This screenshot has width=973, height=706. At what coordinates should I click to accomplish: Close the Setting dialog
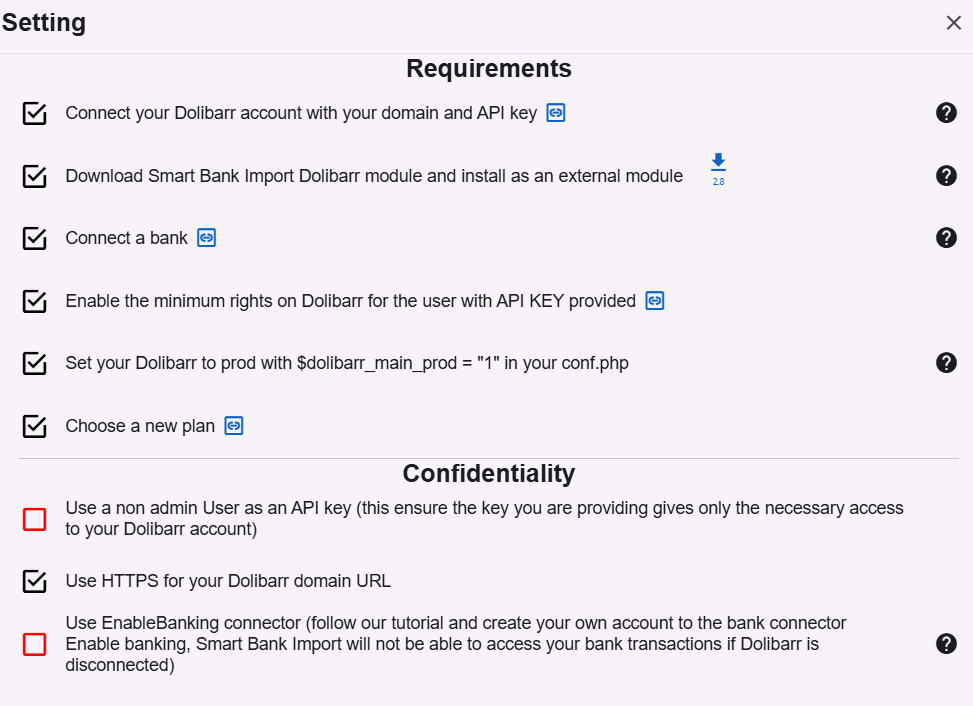click(x=953, y=23)
